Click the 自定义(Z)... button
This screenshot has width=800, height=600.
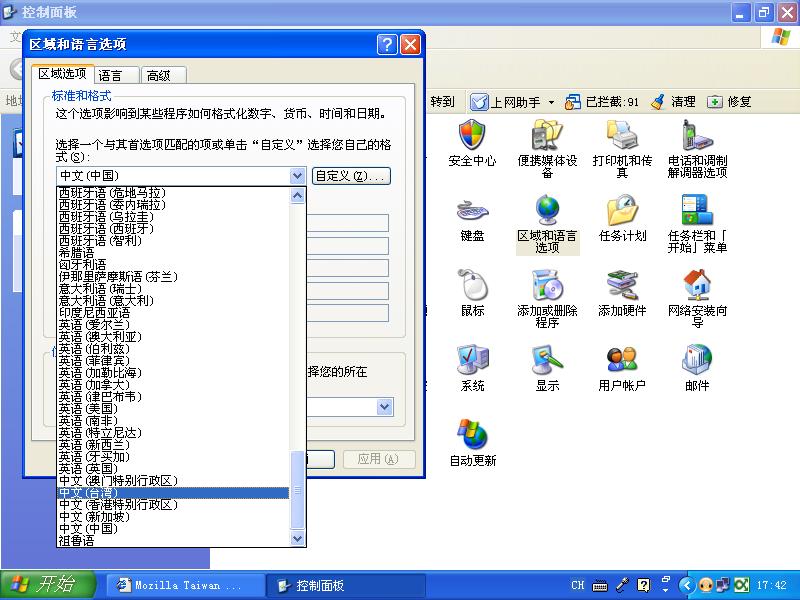pos(351,176)
